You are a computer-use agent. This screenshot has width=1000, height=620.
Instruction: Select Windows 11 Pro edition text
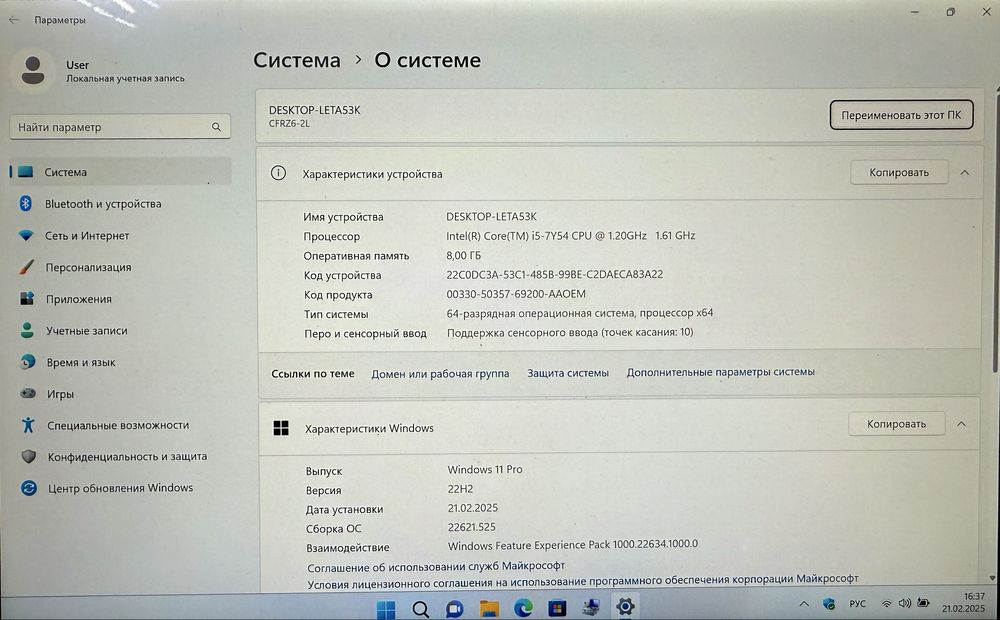click(x=485, y=469)
